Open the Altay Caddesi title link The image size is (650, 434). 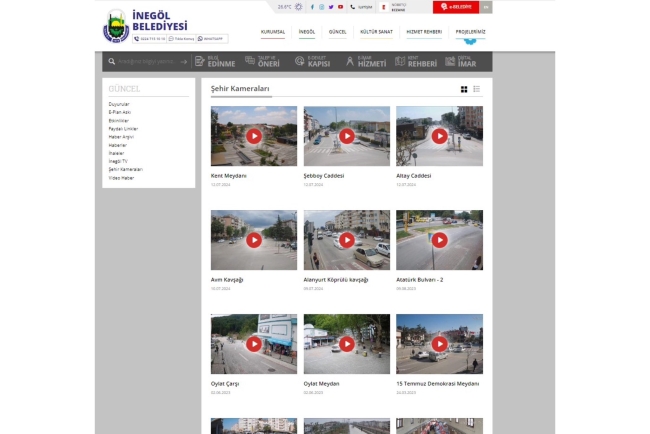[414, 176]
